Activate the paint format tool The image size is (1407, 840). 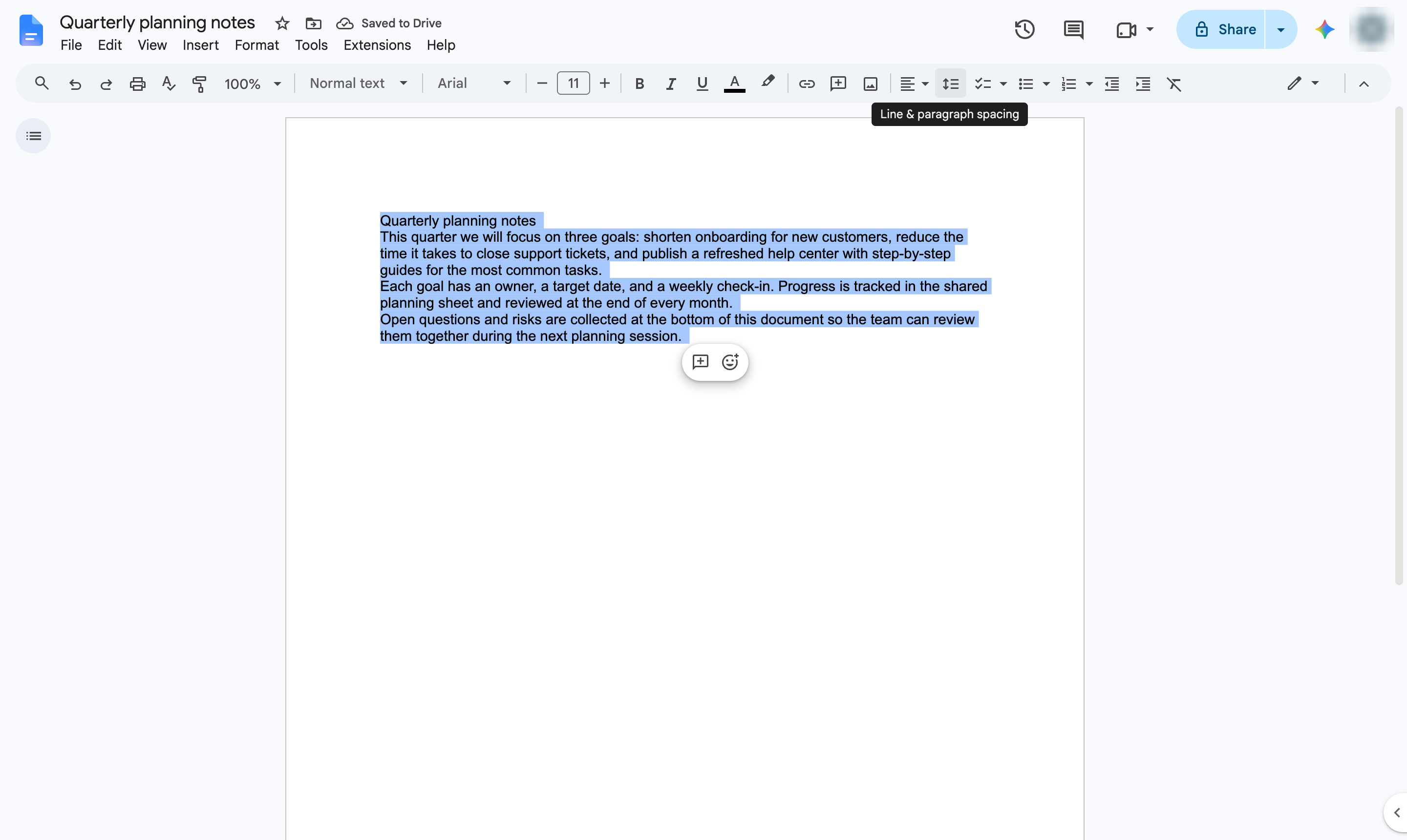coord(199,84)
